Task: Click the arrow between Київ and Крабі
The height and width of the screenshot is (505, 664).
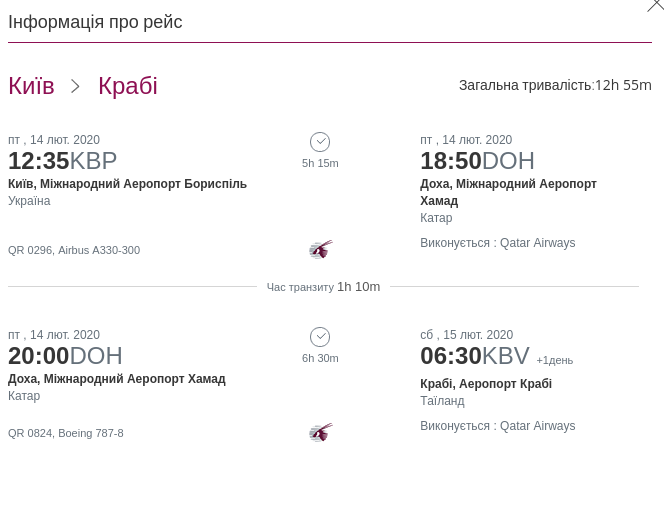Action: tap(76, 87)
